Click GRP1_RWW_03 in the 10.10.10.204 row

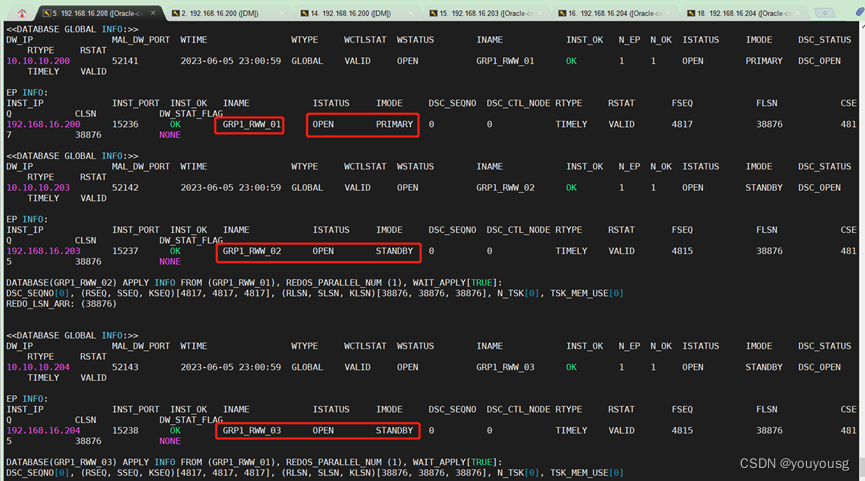tap(505, 367)
